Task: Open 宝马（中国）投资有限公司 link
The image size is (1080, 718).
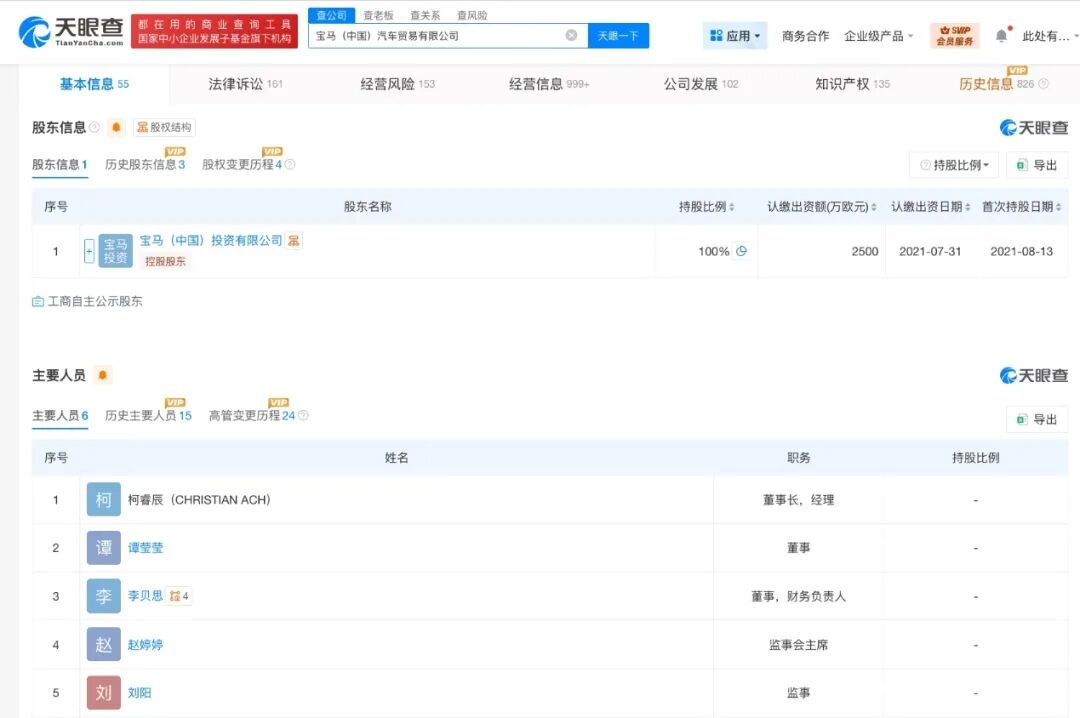Action: point(211,240)
